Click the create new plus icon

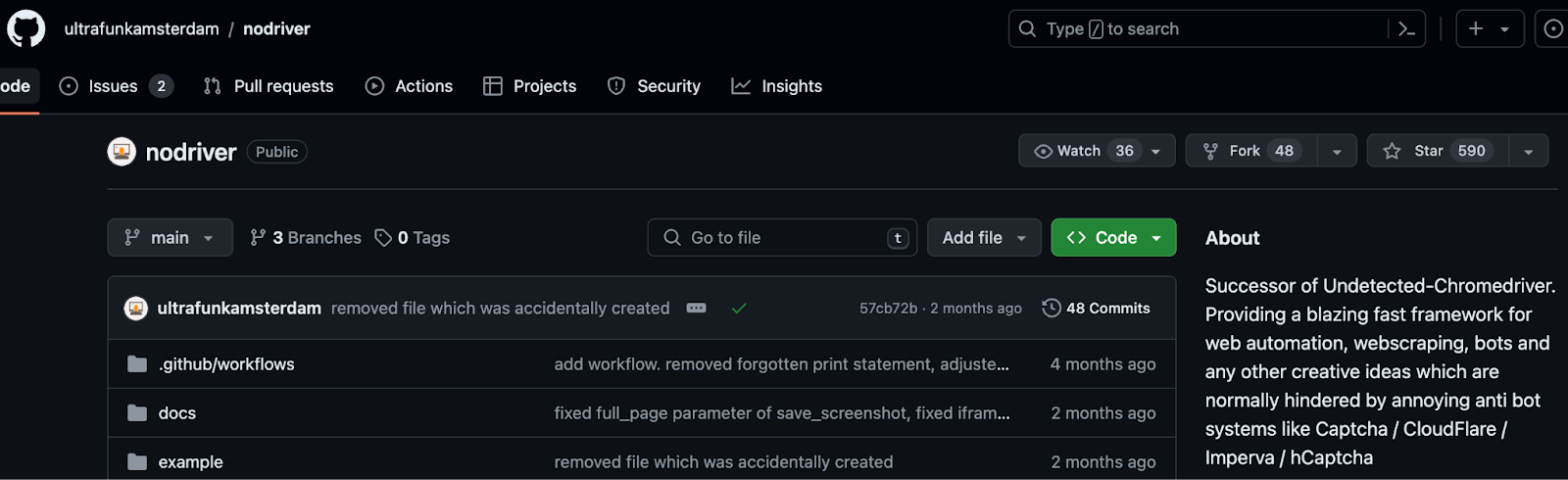[1476, 29]
